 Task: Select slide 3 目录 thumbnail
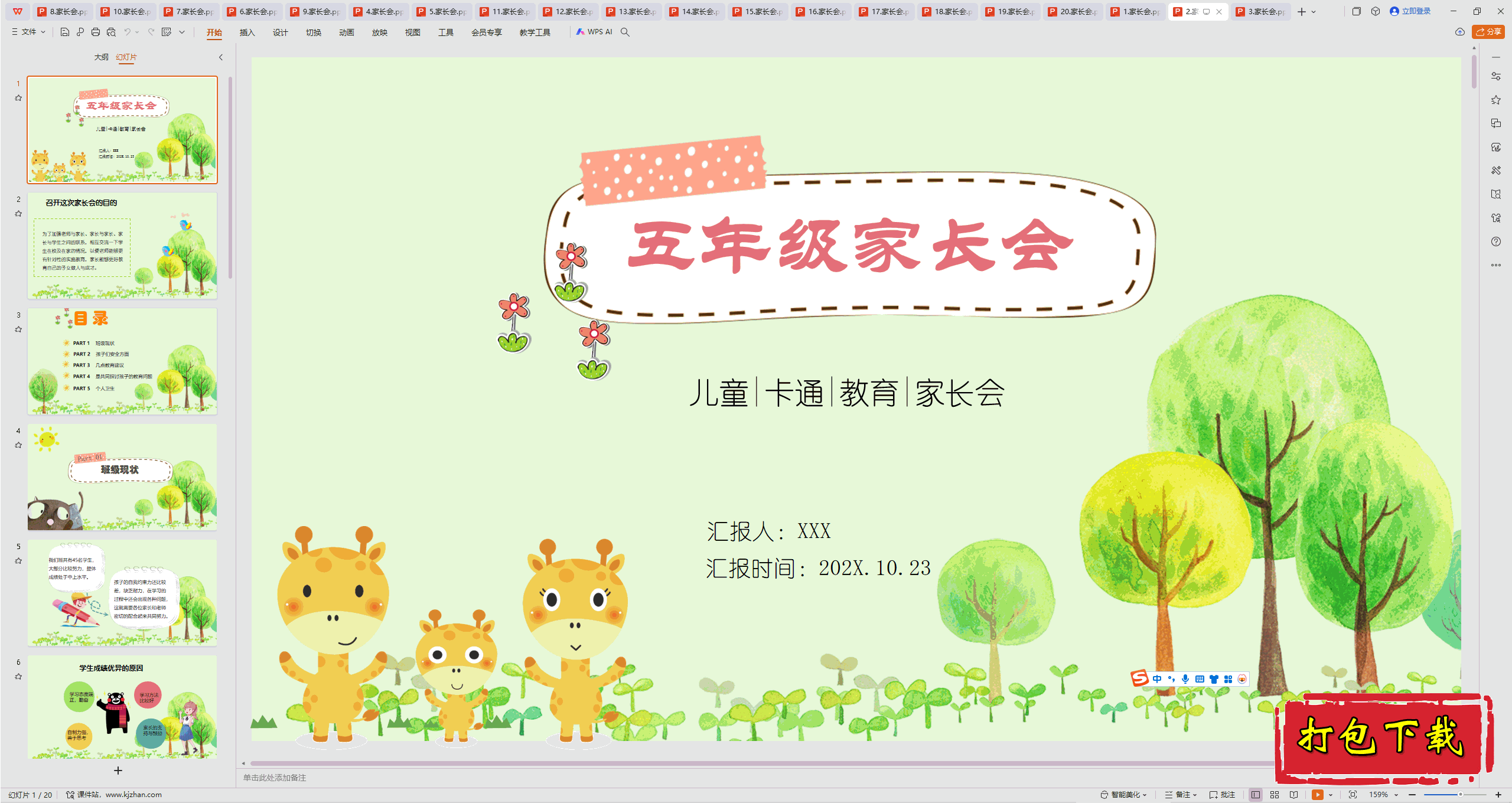(x=122, y=361)
